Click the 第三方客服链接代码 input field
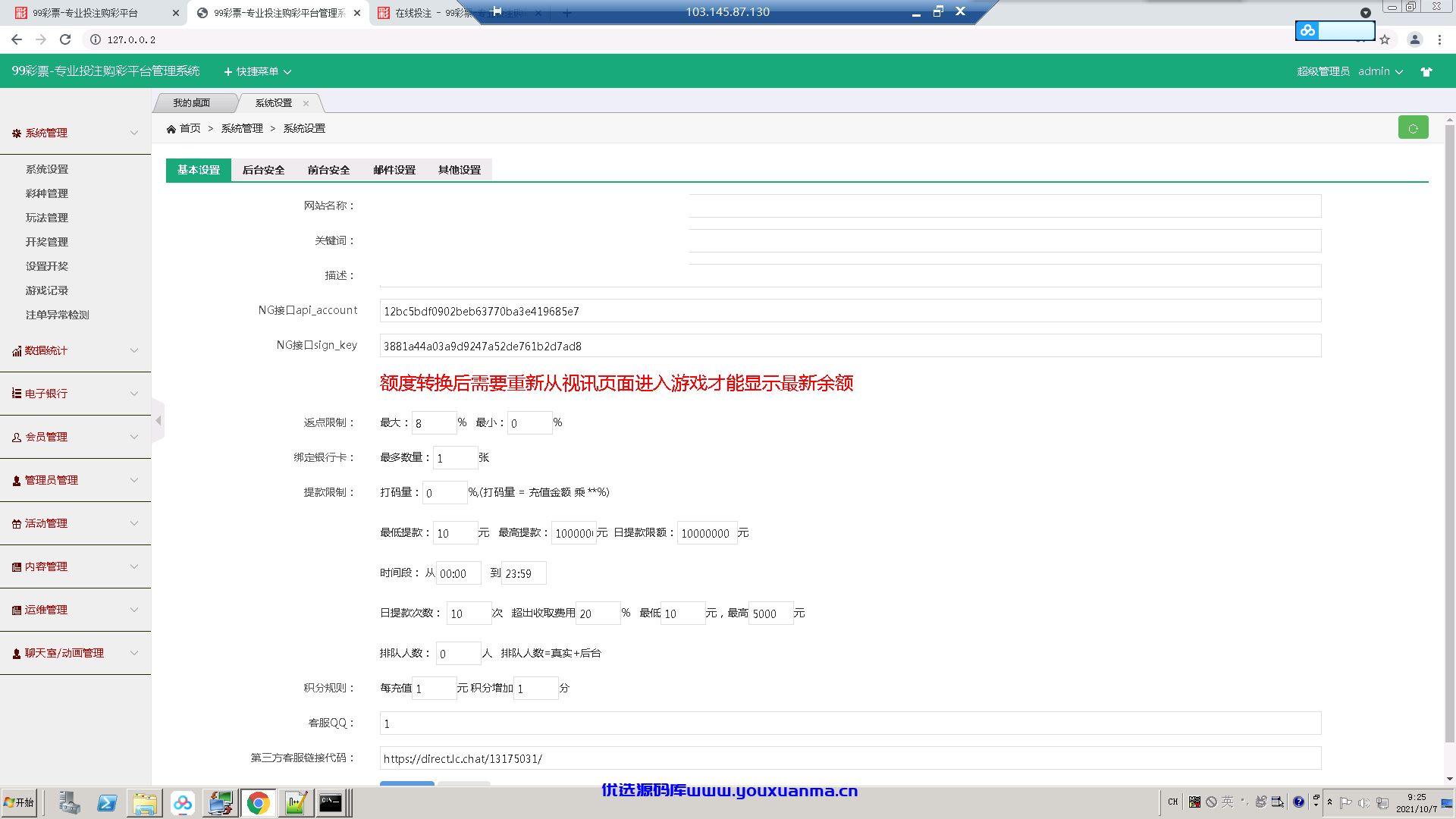The height and width of the screenshot is (819, 1456). (850, 758)
